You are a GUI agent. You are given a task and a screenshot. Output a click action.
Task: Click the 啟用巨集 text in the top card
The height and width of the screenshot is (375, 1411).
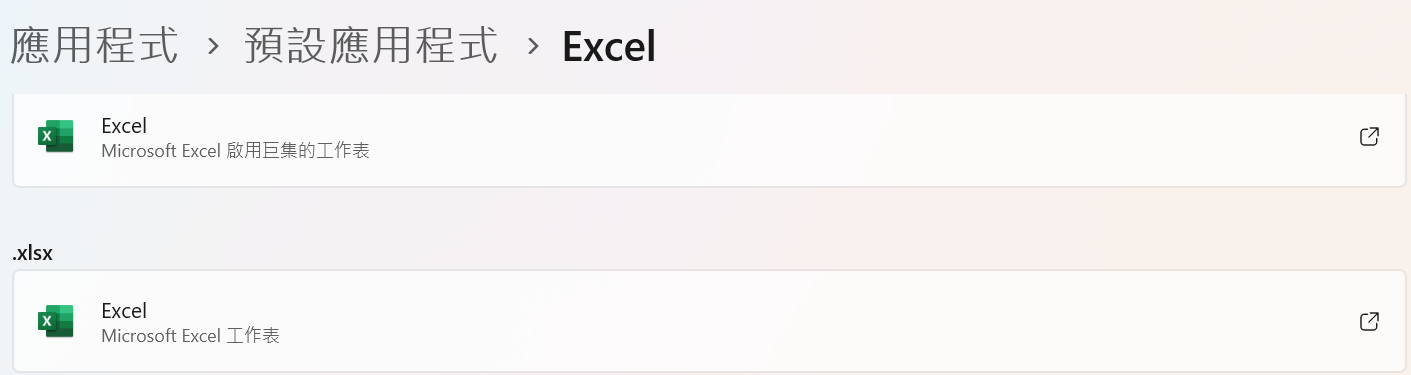(x=256, y=151)
